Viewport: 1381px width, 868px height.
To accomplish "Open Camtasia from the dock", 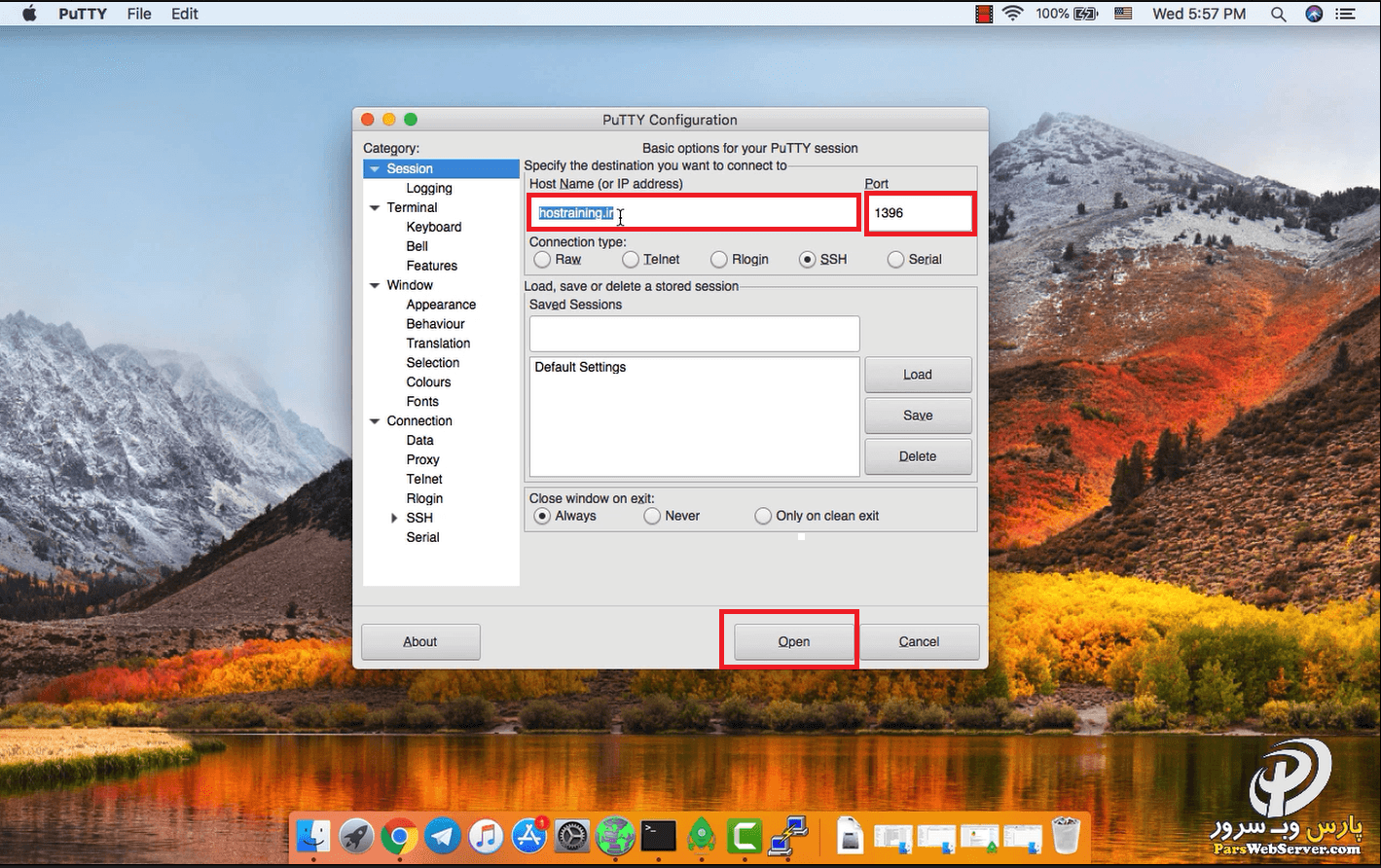I will pos(745,835).
